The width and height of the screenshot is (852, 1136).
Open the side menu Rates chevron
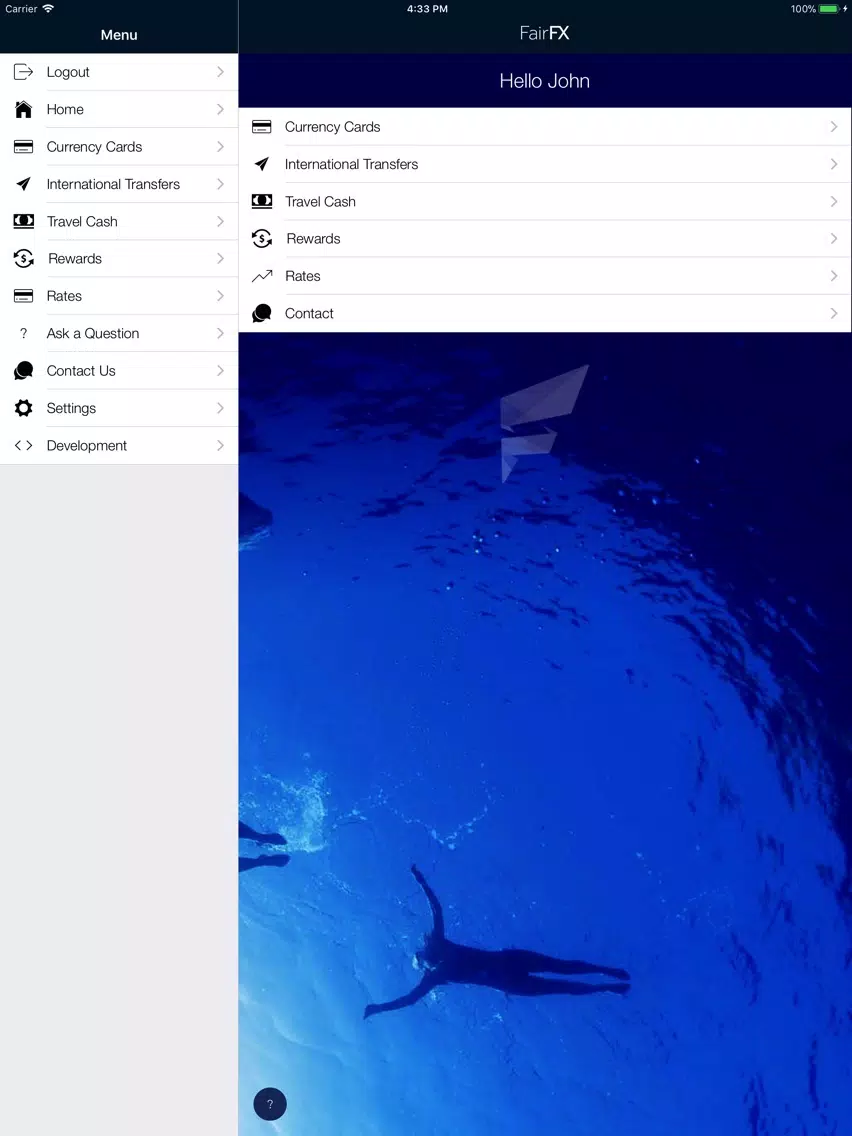pyautogui.click(x=220, y=296)
